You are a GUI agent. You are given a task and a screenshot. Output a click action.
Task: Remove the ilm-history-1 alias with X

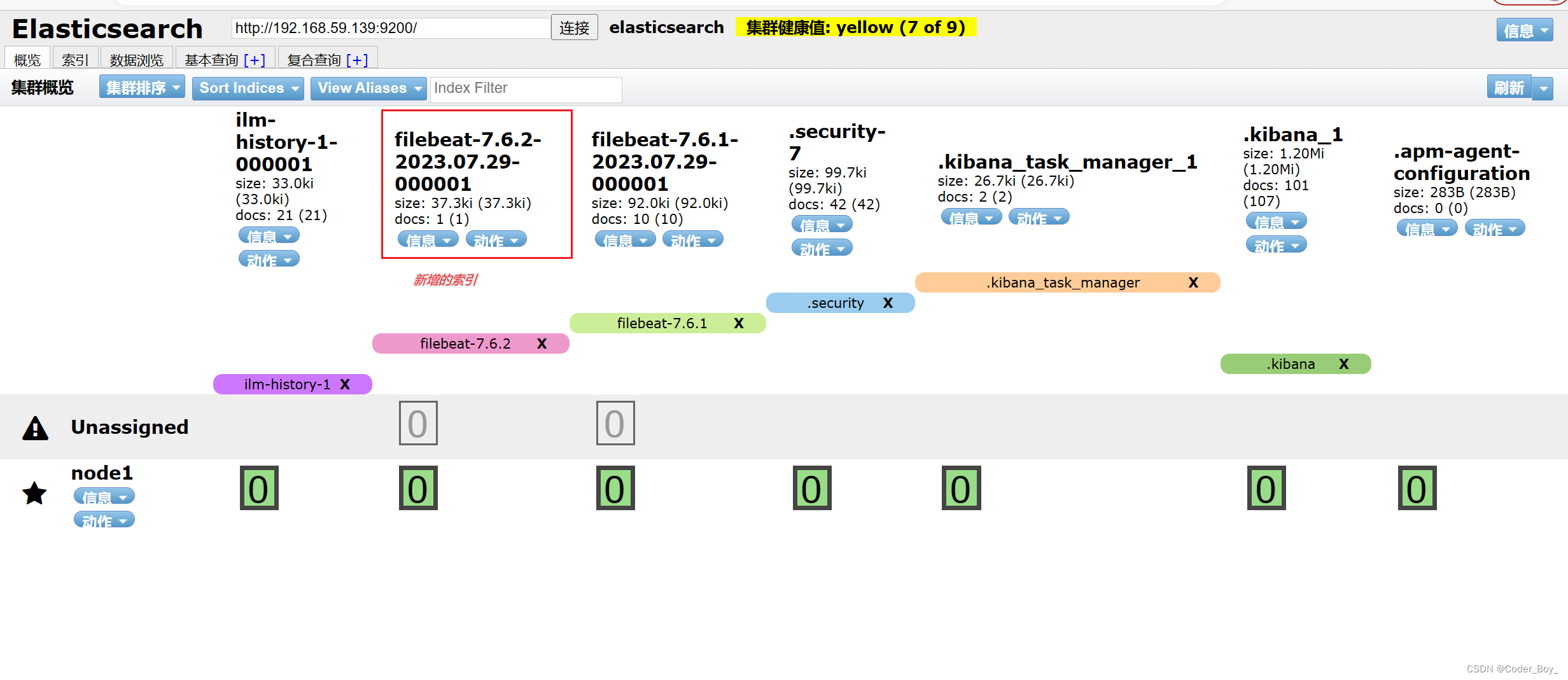click(345, 384)
